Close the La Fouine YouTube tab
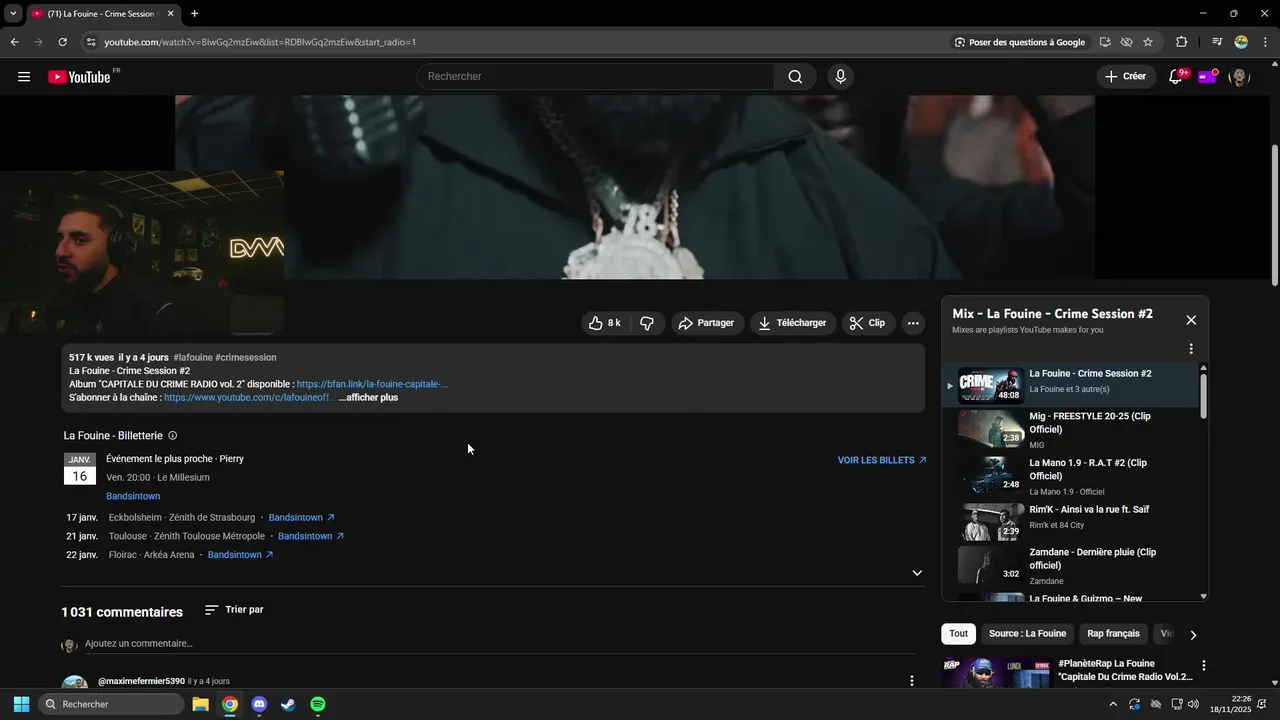The width and height of the screenshot is (1280, 720). 170,14
